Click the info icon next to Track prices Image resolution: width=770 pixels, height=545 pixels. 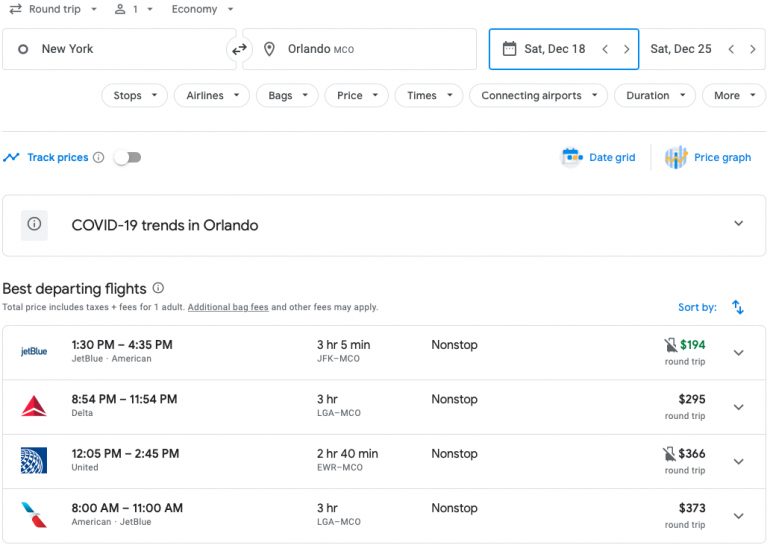click(98, 158)
